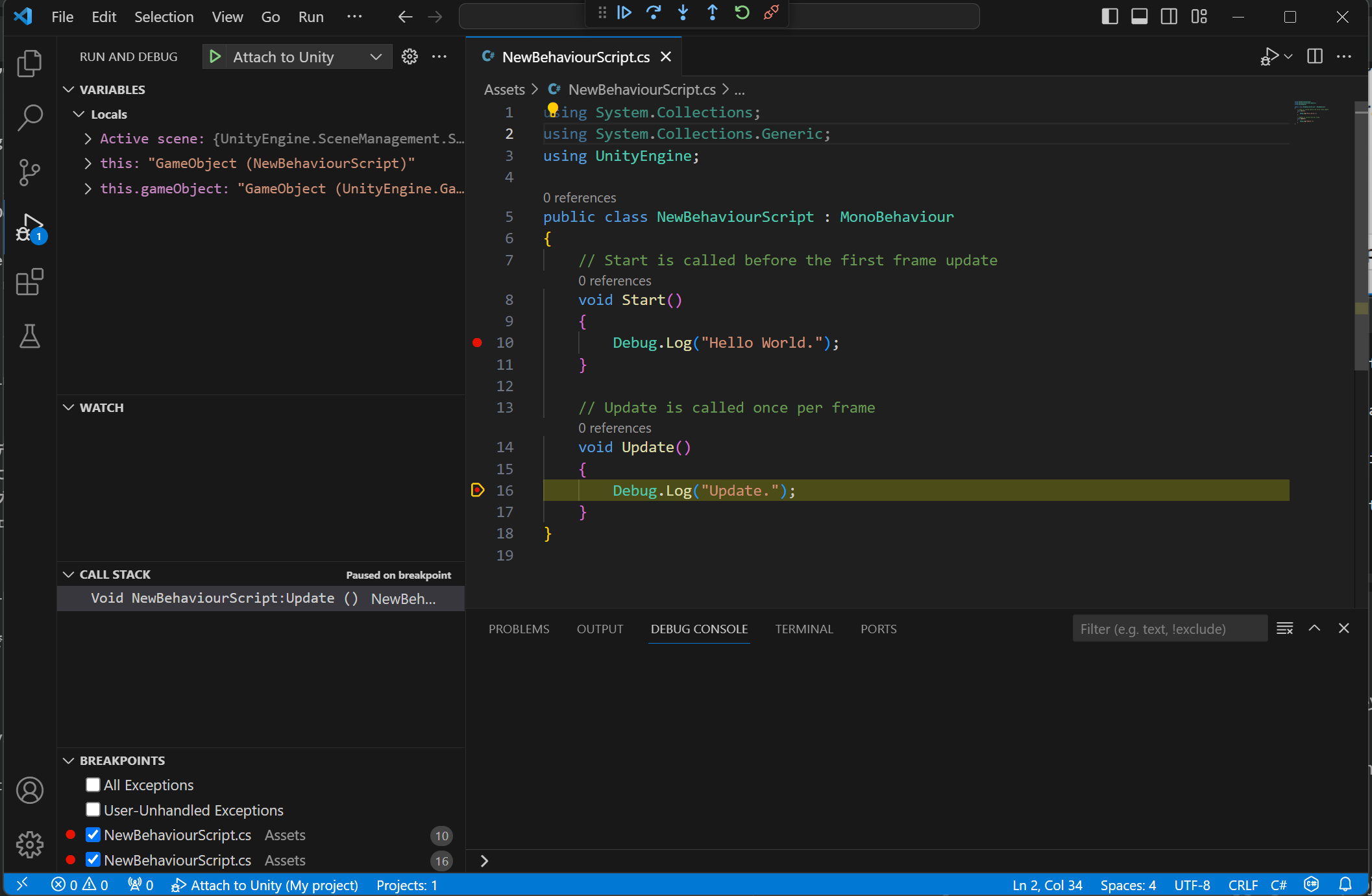Click the Continue debug button
The height and width of the screenshot is (896, 1372).
624,12
